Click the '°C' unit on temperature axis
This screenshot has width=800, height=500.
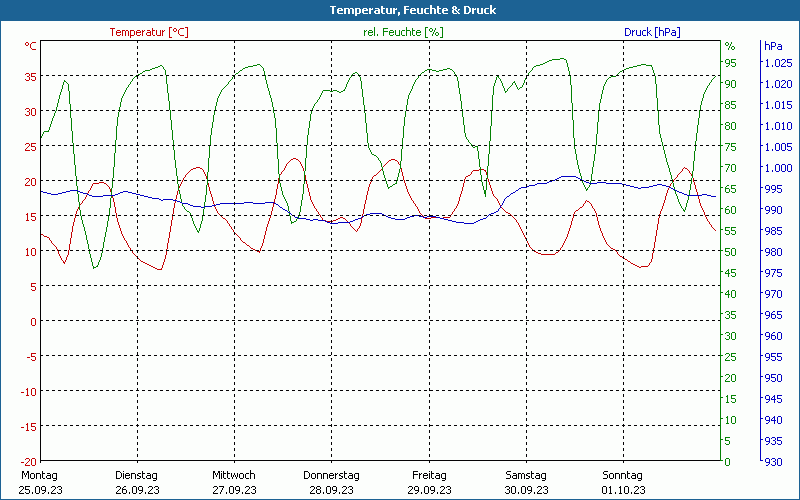(x=31, y=46)
